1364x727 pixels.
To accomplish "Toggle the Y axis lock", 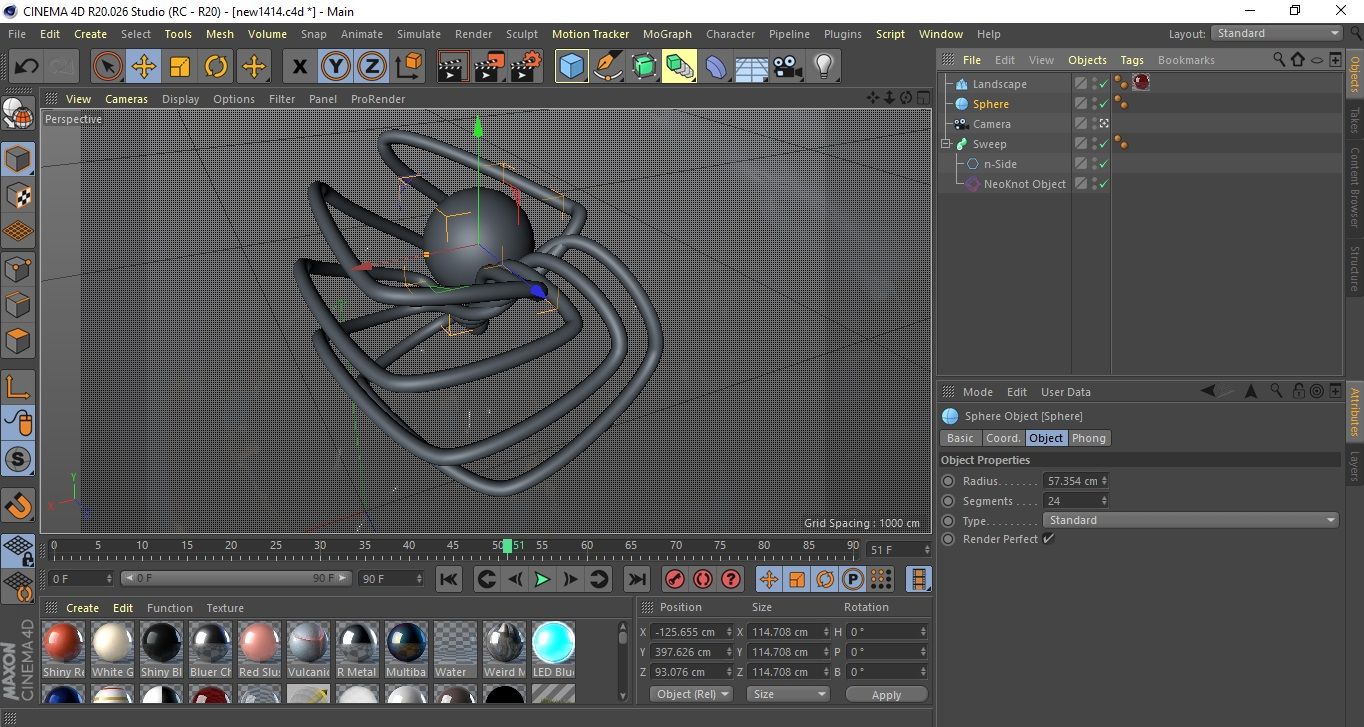I will (335, 67).
